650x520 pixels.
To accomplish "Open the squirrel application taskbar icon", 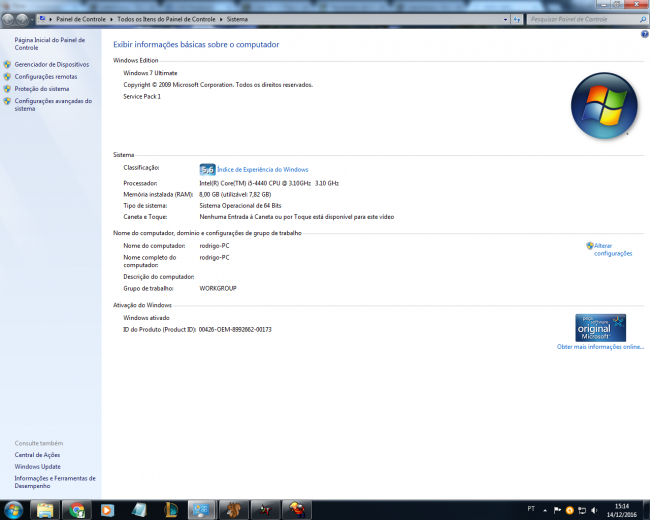I will point(234,510).
